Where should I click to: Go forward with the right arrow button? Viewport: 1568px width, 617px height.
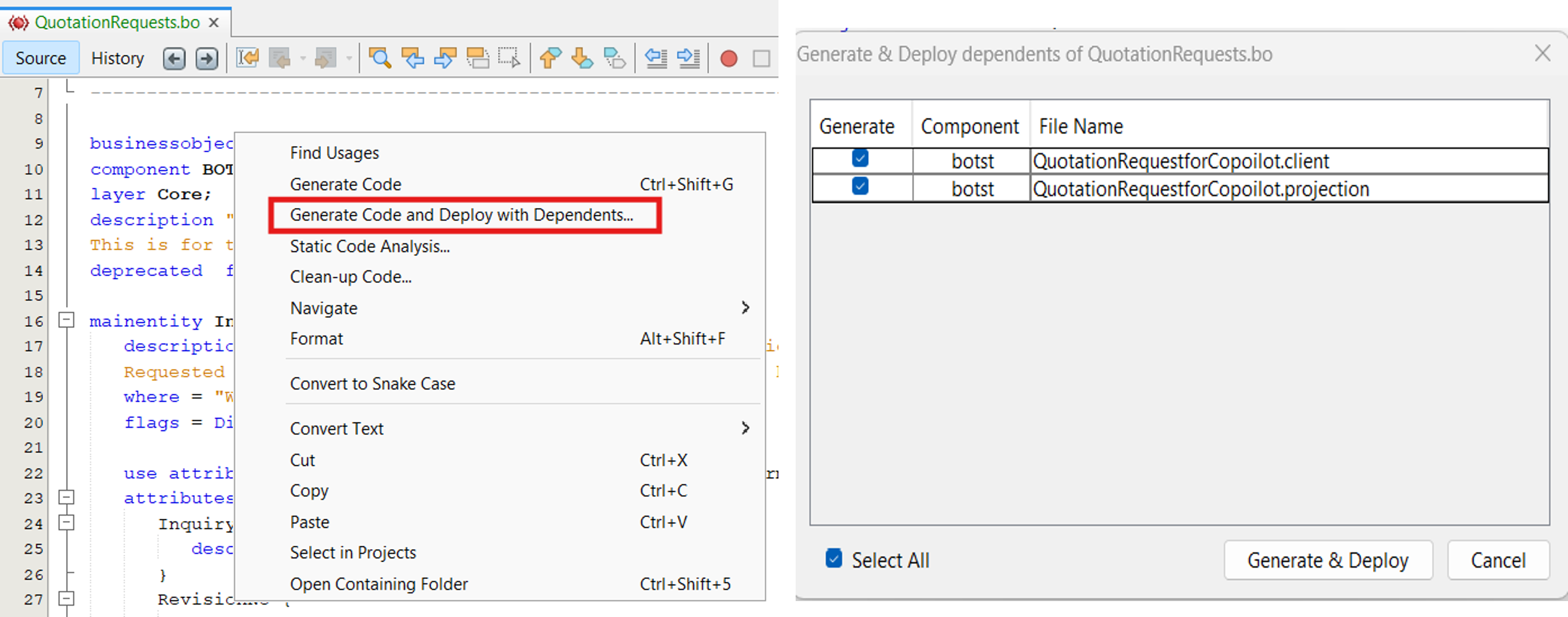(x=207, y=59)
